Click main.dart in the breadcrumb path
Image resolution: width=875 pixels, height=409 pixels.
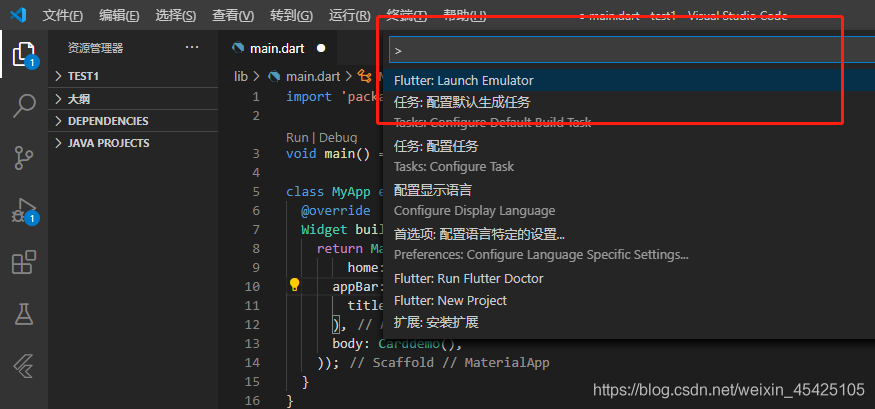(312, 76)
